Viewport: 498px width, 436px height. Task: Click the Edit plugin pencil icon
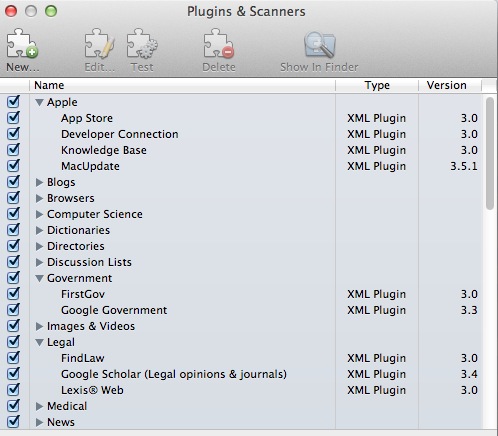pyautogui.click(x=99, y=44)
